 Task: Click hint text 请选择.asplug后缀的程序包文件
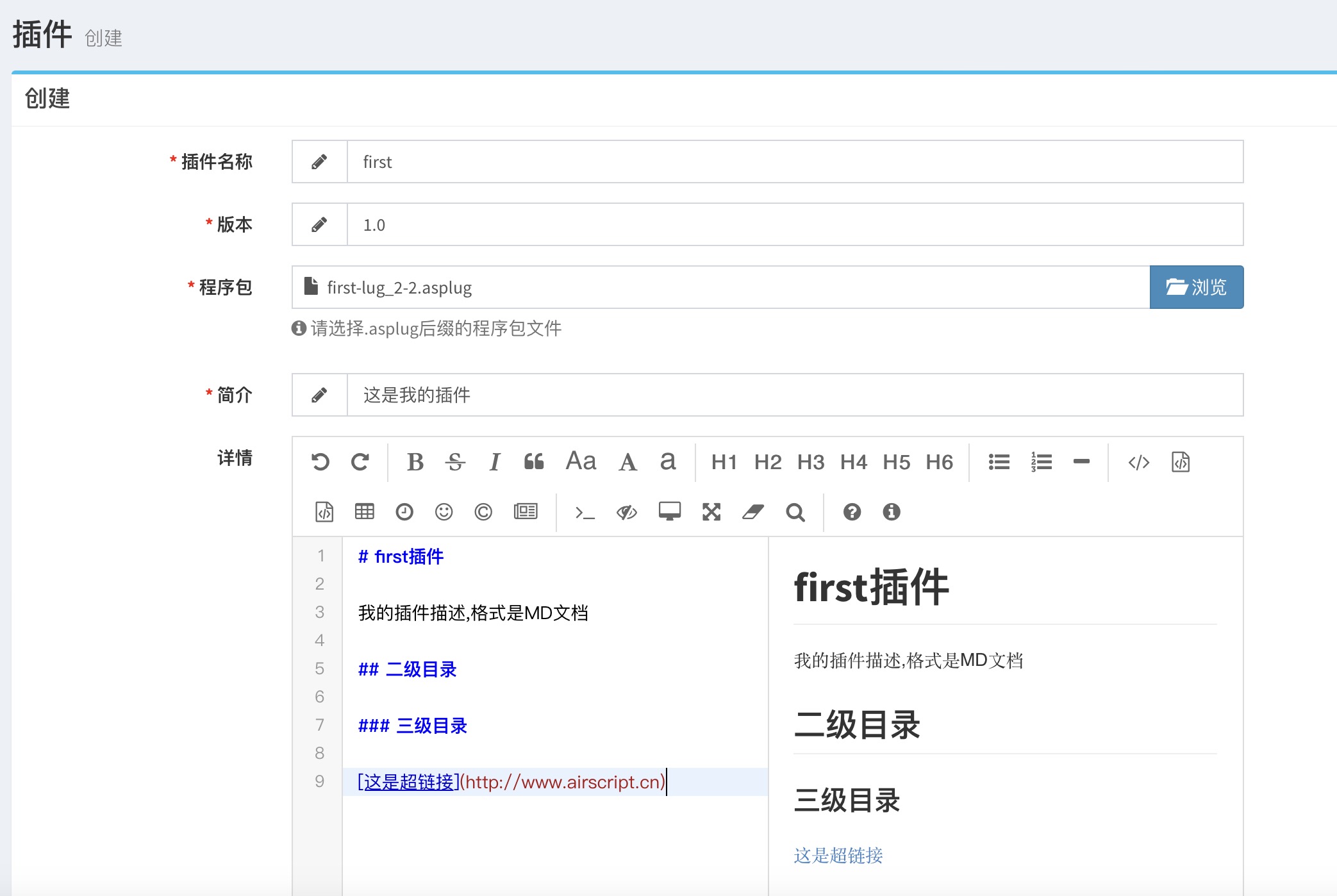point(436,329)
